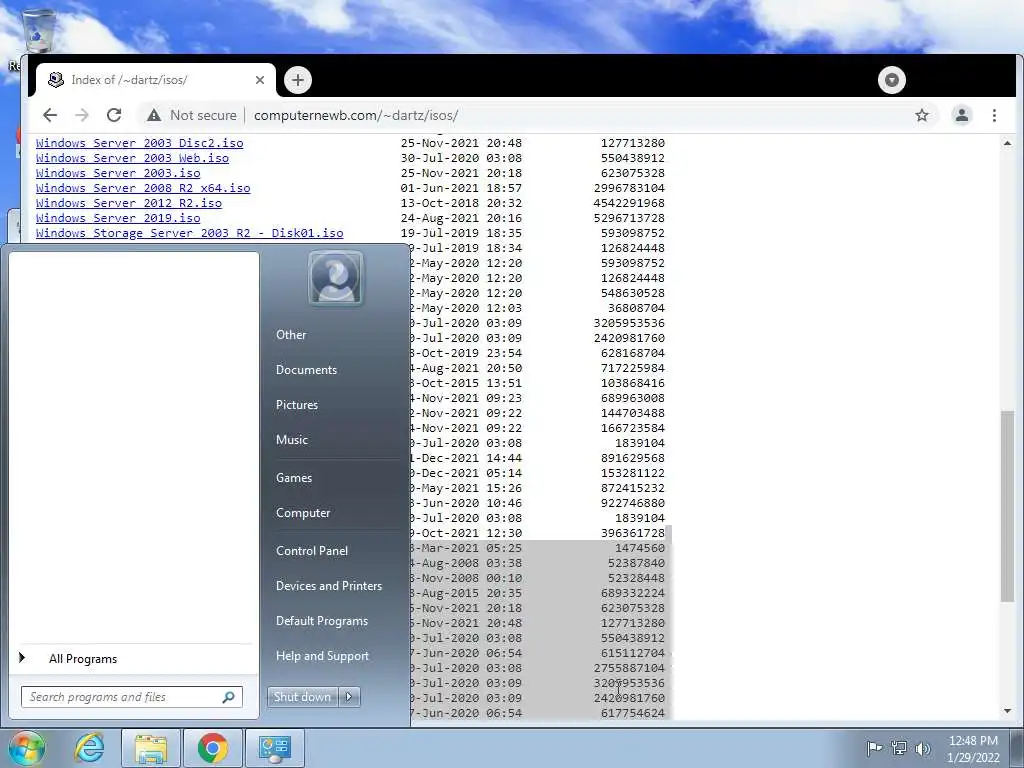
Task: Open the control panel taskbar item
Action: click(x=275, y=748)
